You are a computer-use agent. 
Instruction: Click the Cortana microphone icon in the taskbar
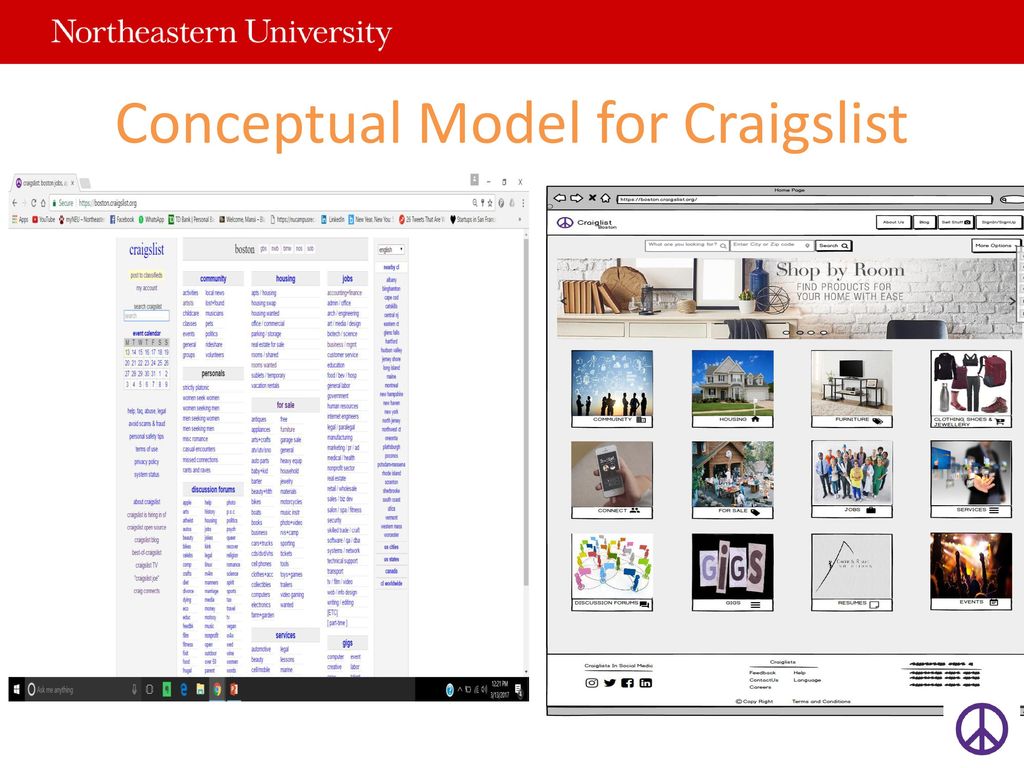point(135,690)
